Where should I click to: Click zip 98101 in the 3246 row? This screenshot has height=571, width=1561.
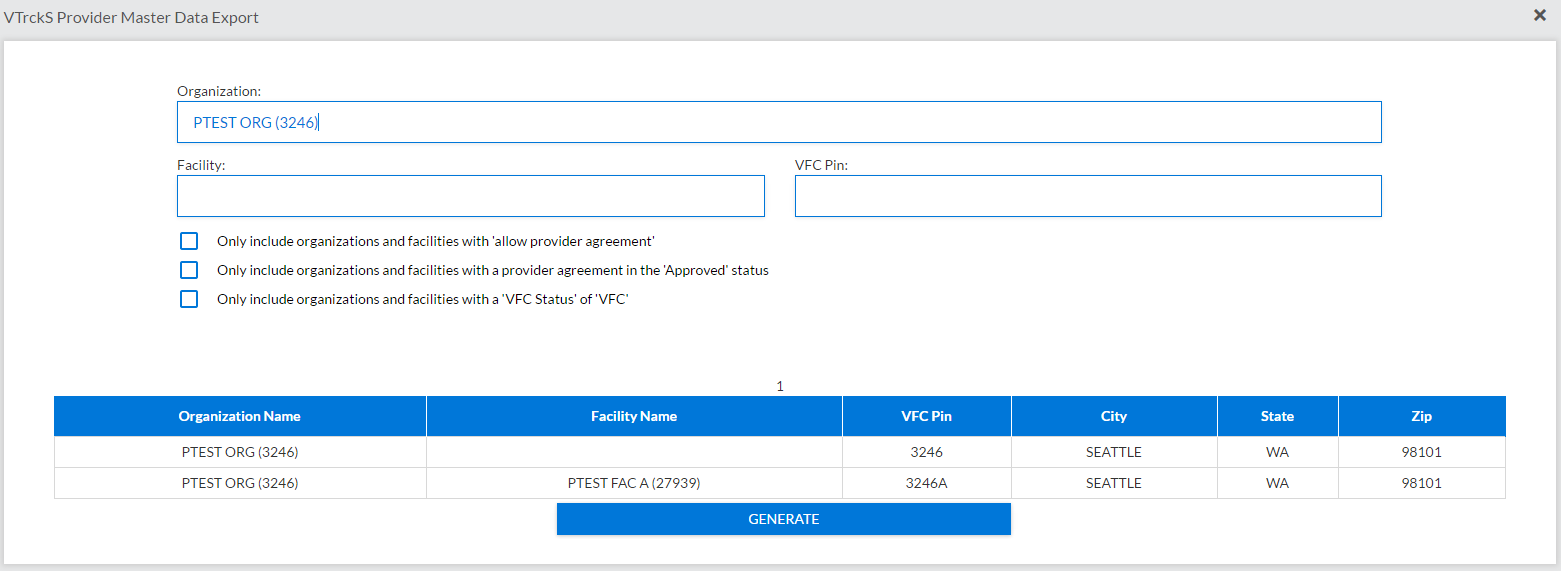[1422, 452]
